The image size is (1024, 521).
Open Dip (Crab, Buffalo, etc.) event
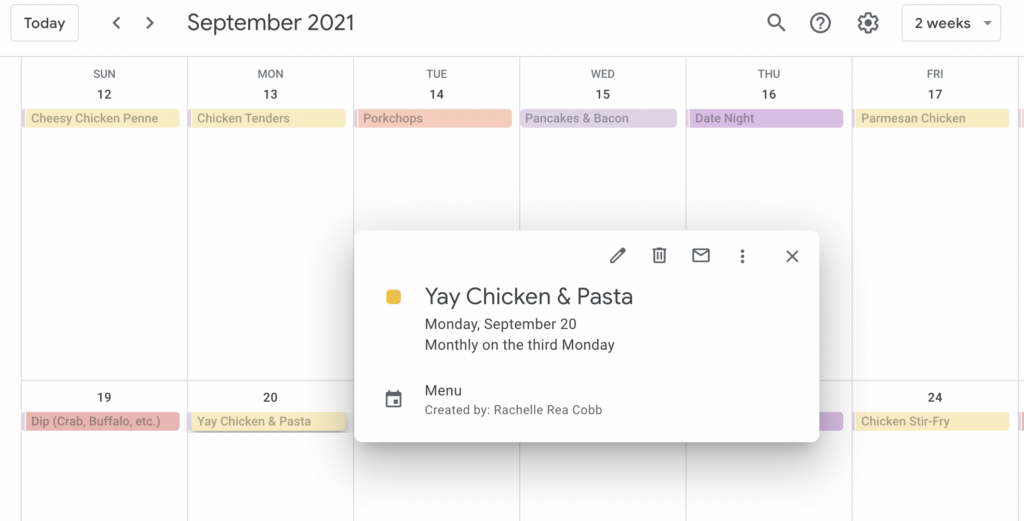point(101,422)
